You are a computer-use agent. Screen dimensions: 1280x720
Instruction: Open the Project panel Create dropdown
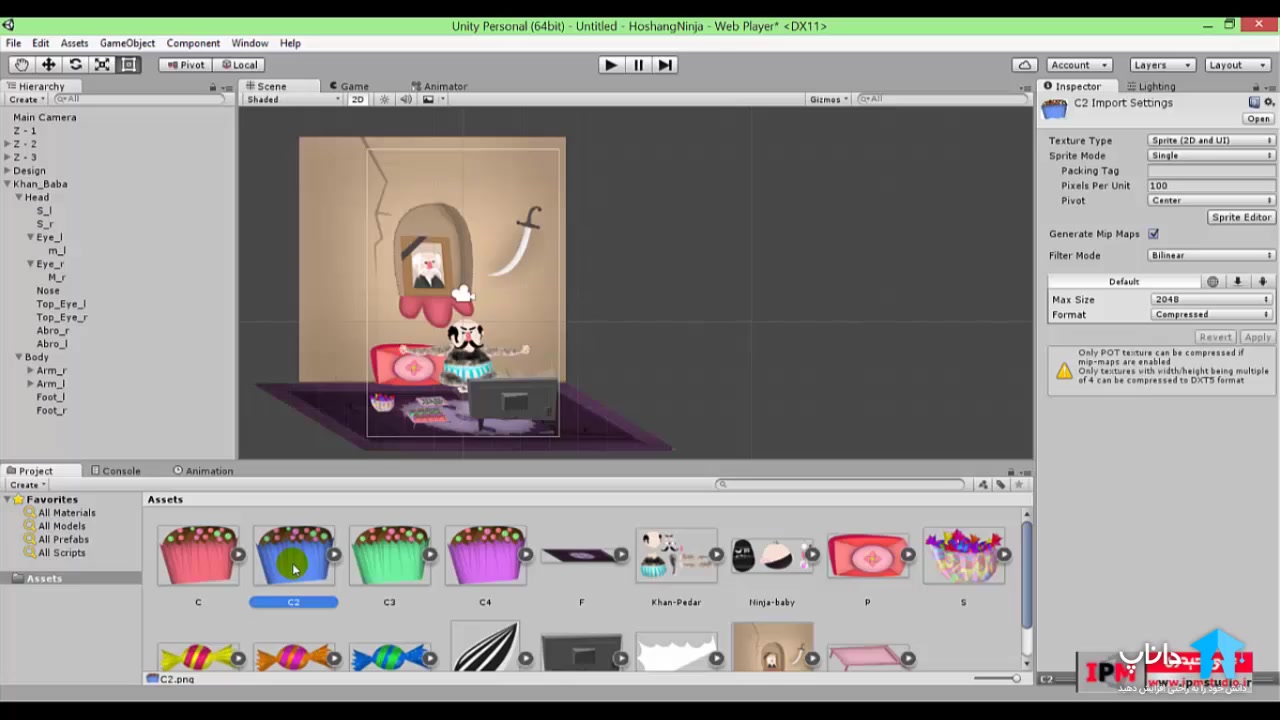(27, 485)
